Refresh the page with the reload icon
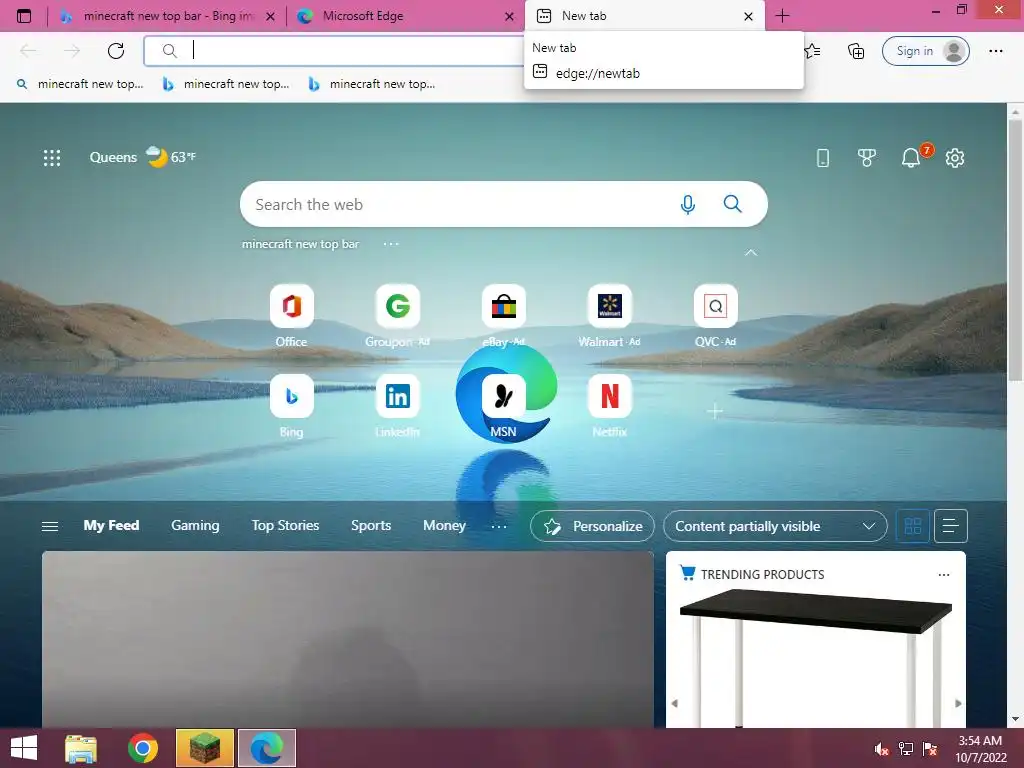Screen dimensions: 1024x768 (x=116, y=51)
